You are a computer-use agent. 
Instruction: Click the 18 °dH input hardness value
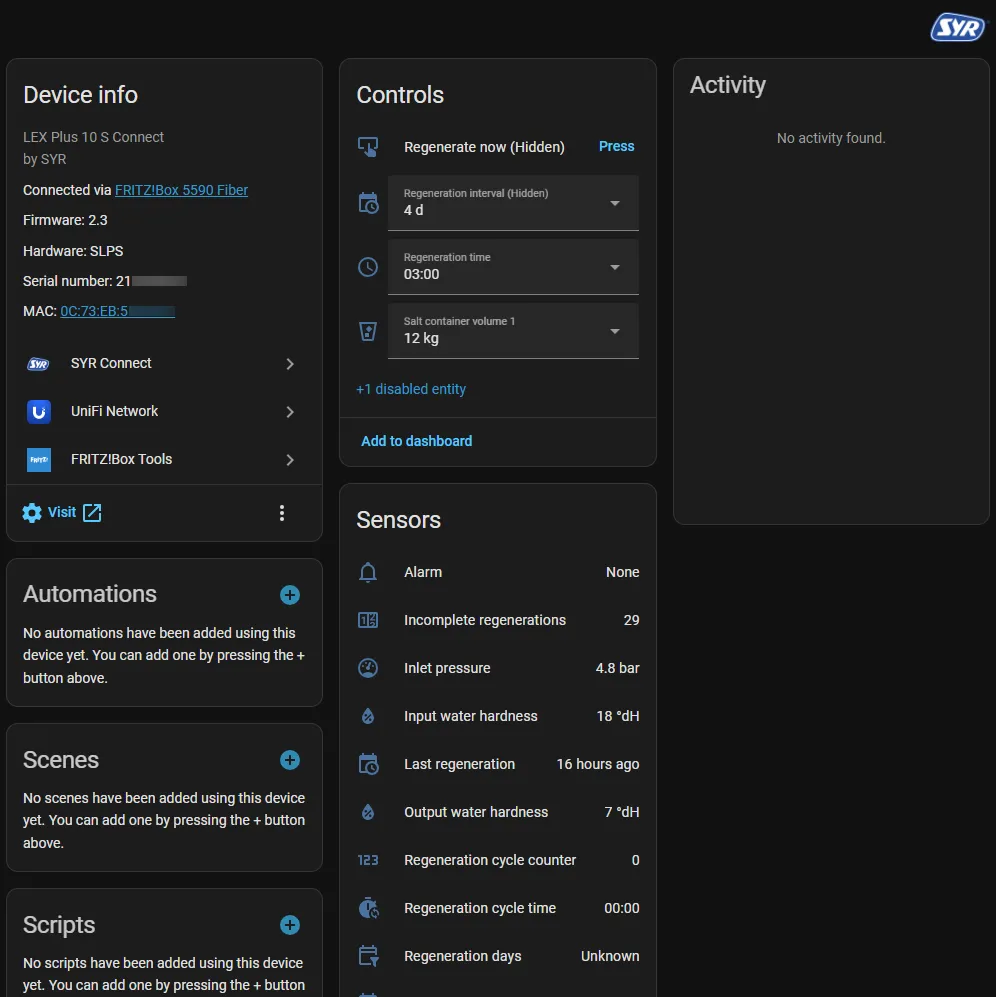(618, 716)
